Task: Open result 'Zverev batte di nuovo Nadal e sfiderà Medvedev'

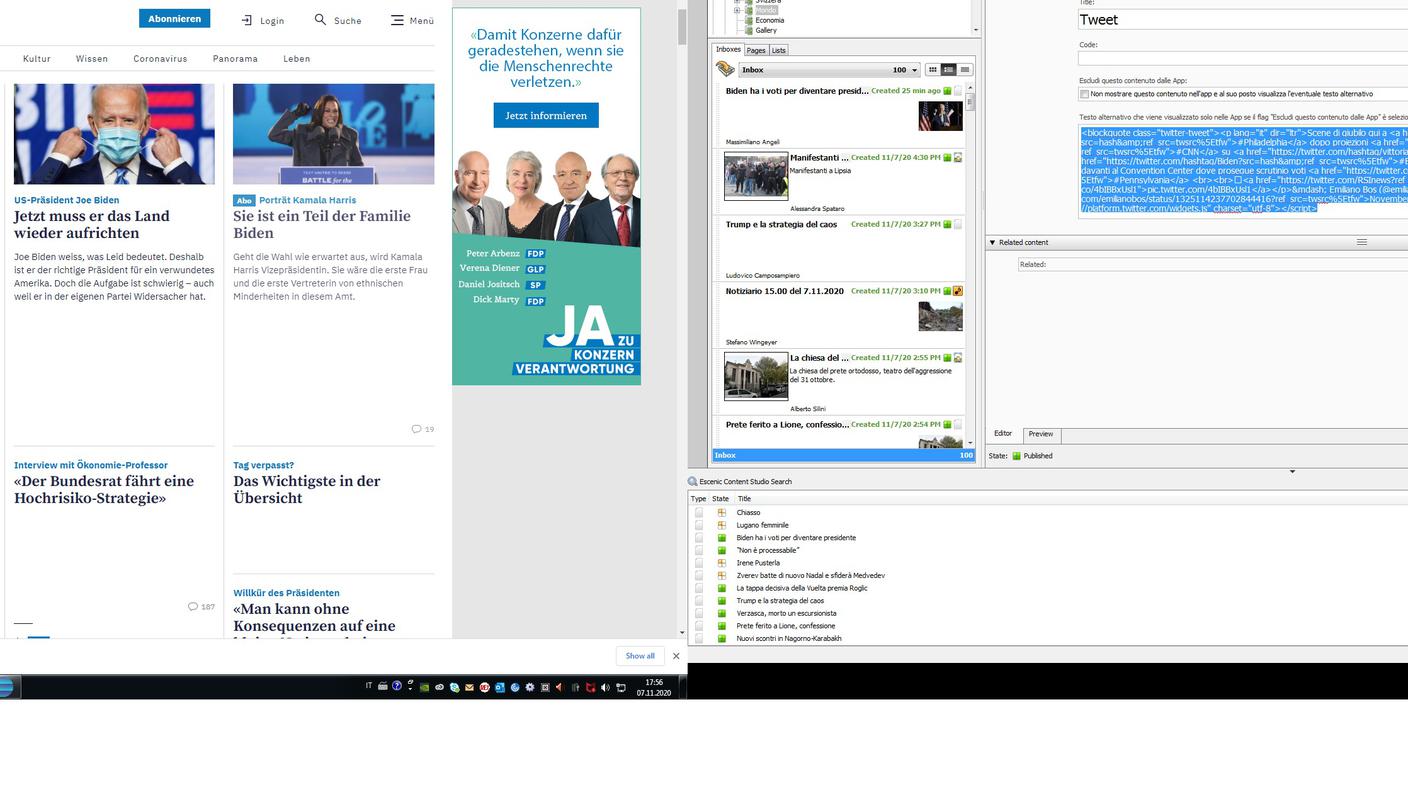Action: 811,575
